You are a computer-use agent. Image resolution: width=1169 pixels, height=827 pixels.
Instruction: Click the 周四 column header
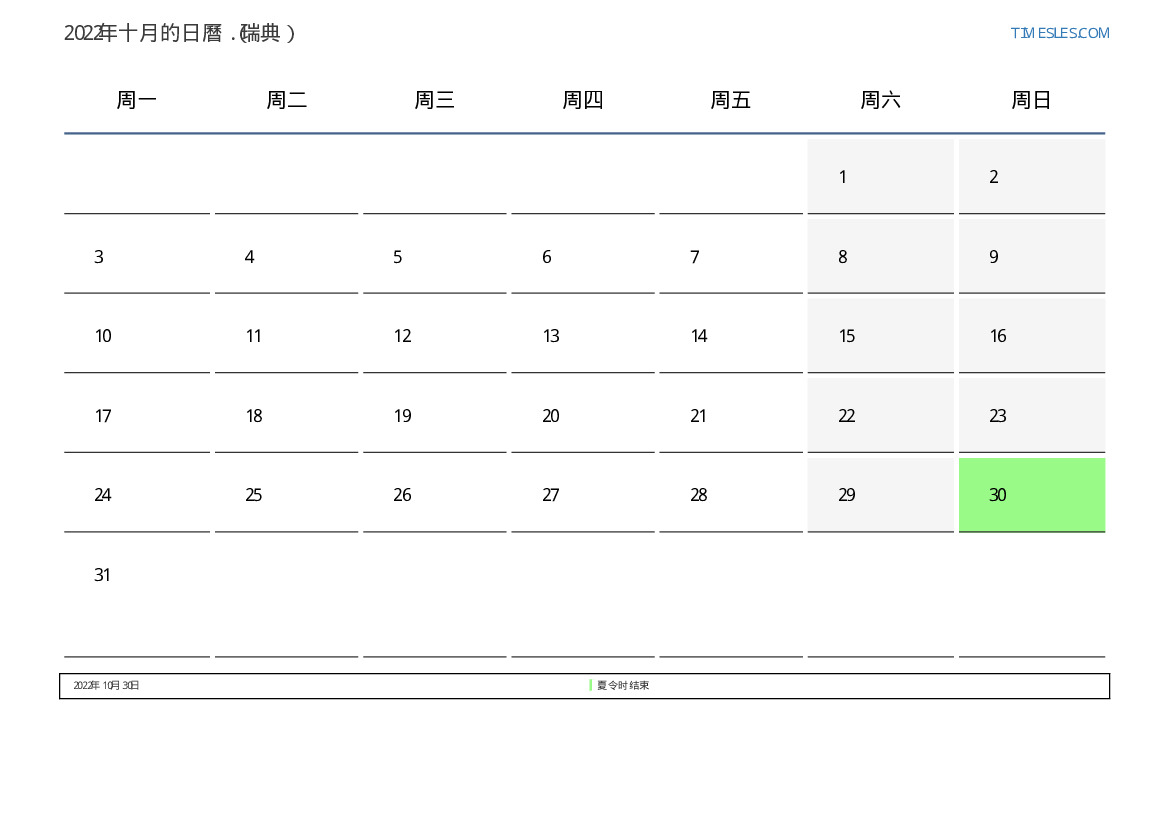583,100
